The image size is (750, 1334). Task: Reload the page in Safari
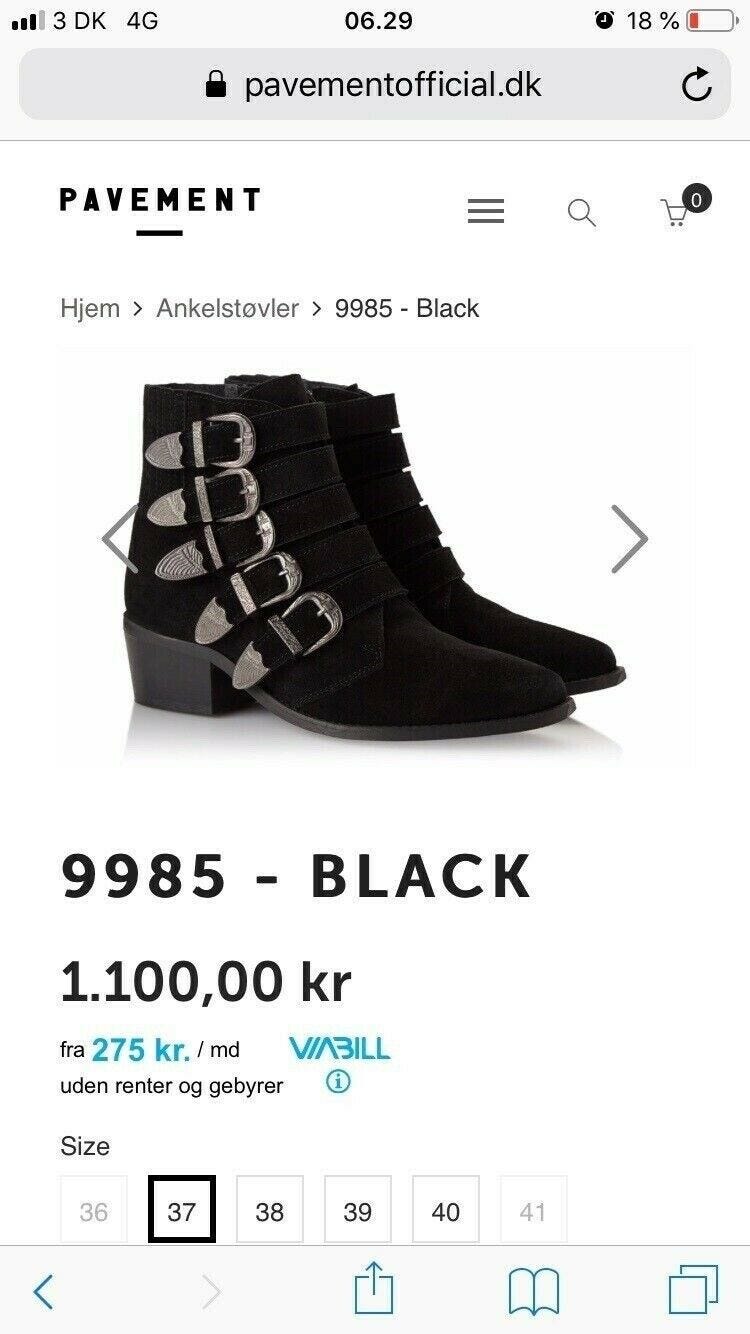pos(697,85)
